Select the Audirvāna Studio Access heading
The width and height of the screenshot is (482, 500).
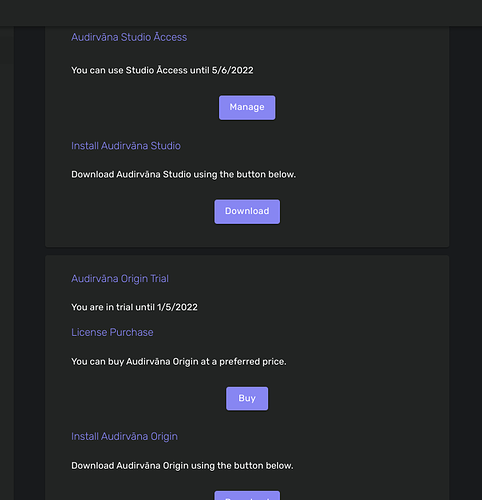point(129,37)
